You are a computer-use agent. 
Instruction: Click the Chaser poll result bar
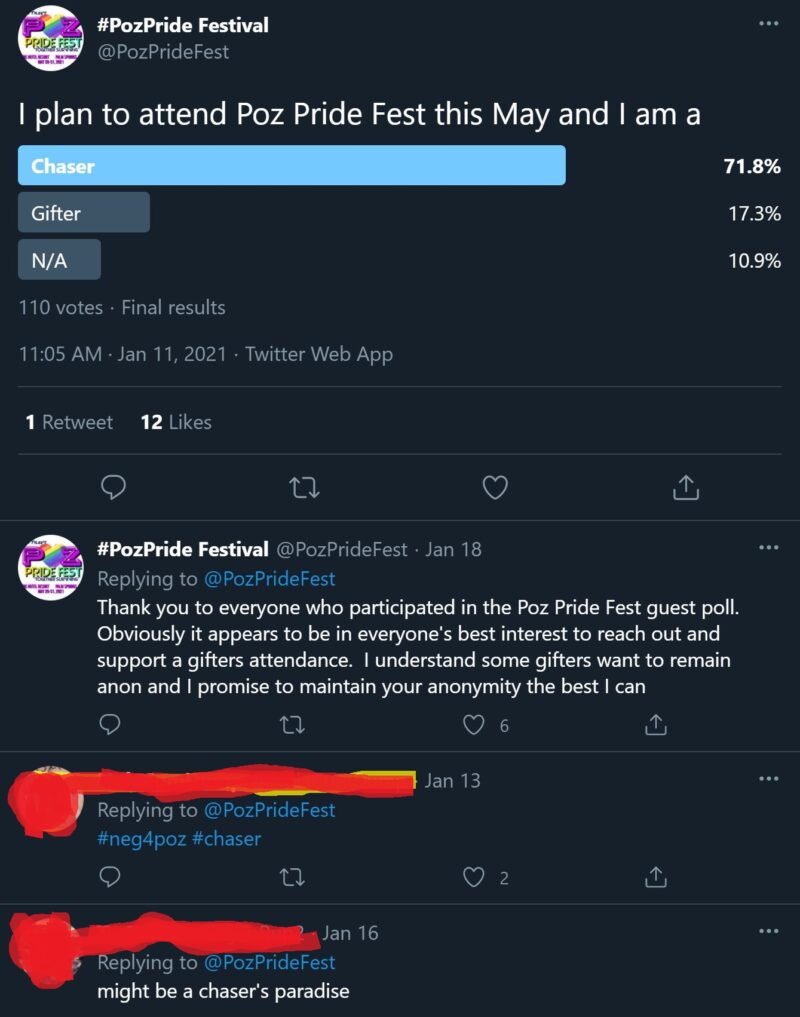pos(291,166)
